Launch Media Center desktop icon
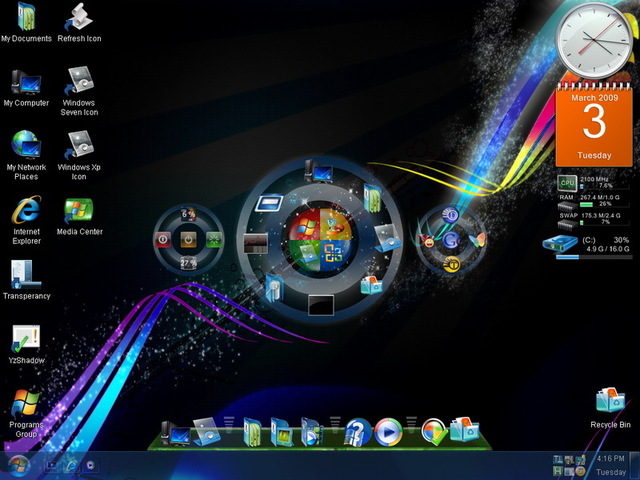The width and height of the screenshot is (640, 480). (x=79, y=216)
